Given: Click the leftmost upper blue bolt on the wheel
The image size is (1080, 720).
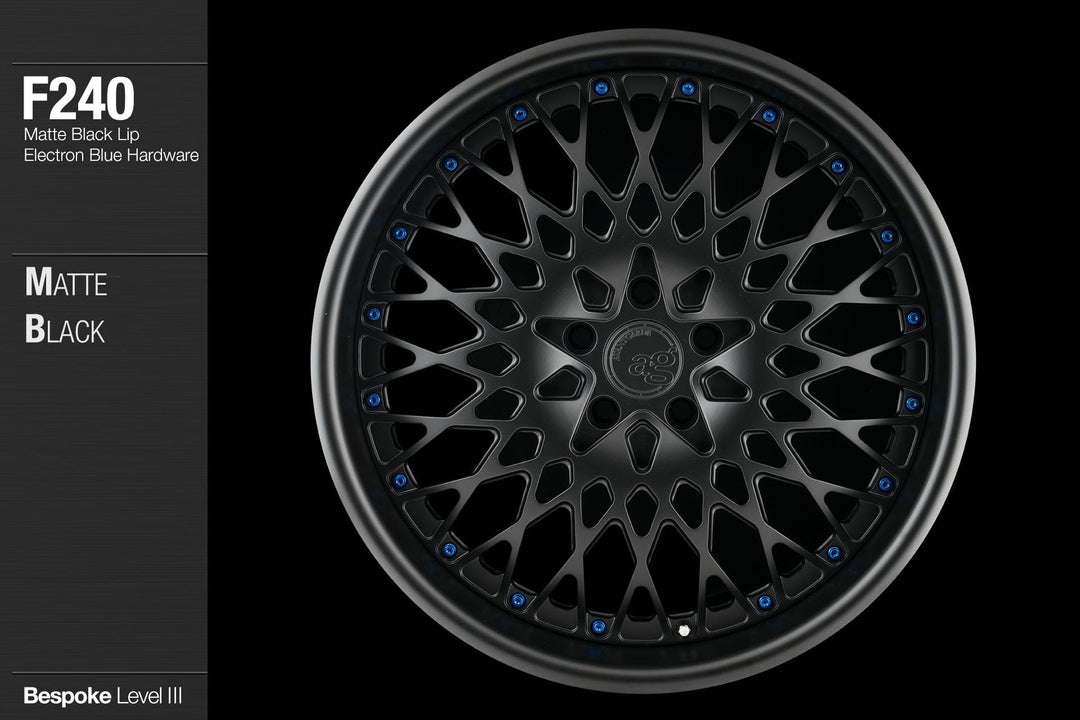Looking at the screenshot, I should (373, 315).
